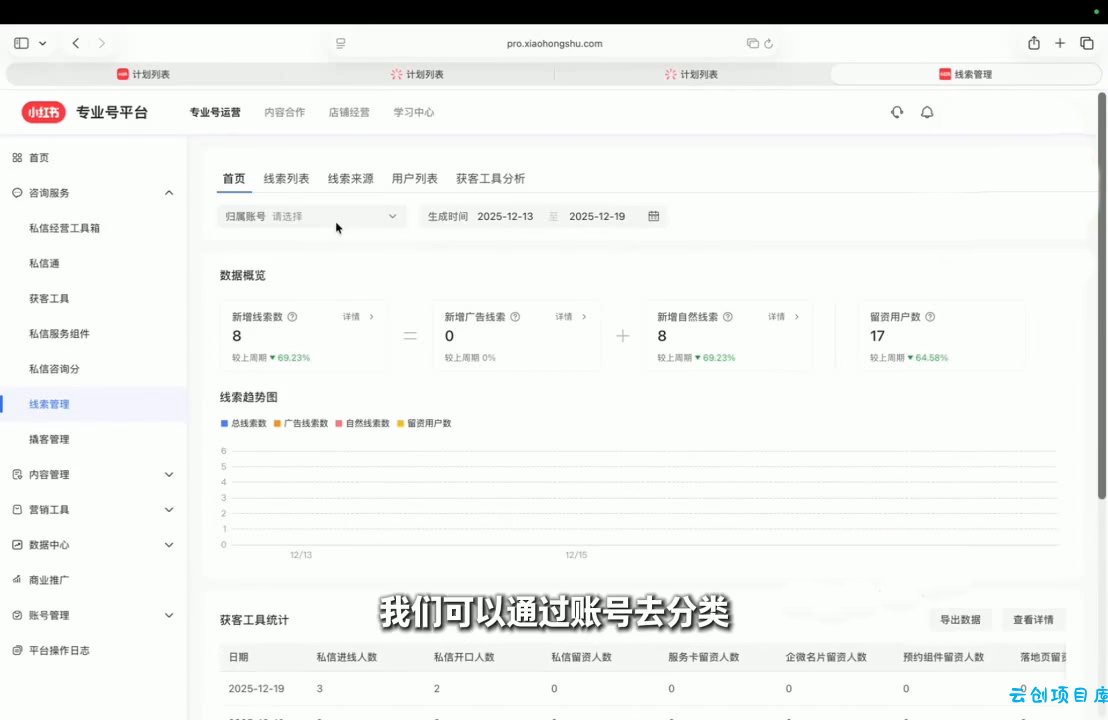Expand the 内容管理 sidebar section
The width and height of the screenshot is (1108, 720).
click(x=169, y=475)
